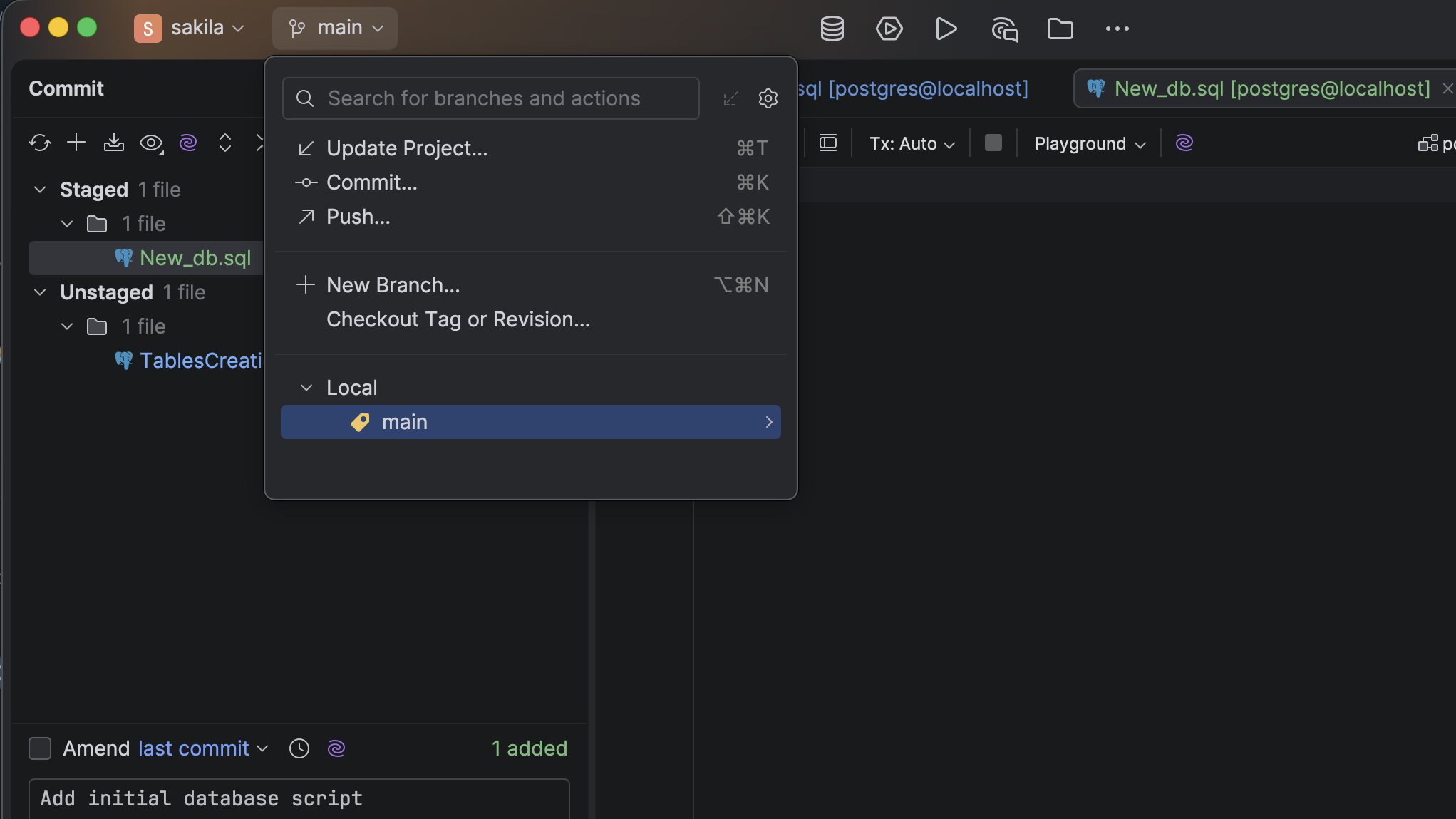Select the main local branch row
The image size is (1456, 819).
pos(531,422)
